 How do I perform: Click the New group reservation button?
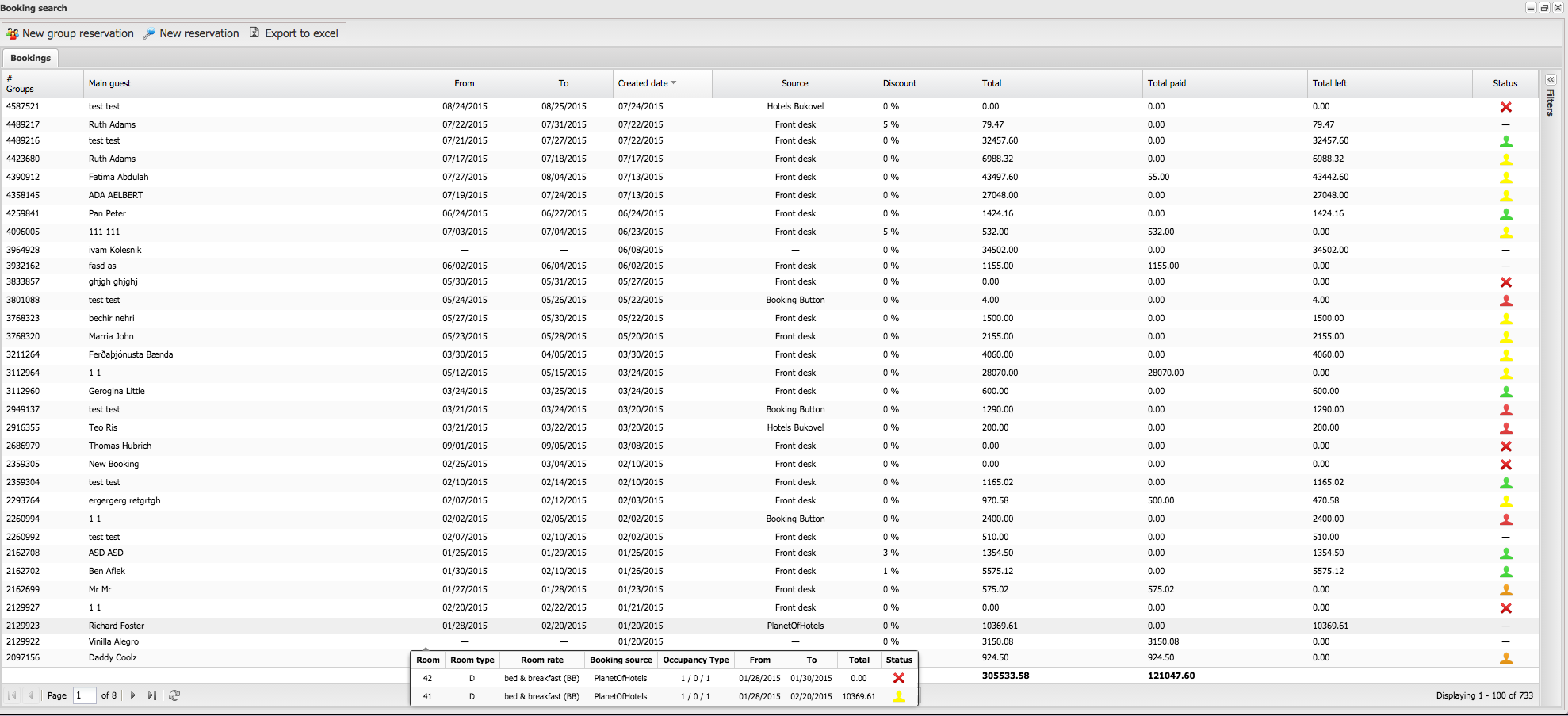[x=70, y=33]
